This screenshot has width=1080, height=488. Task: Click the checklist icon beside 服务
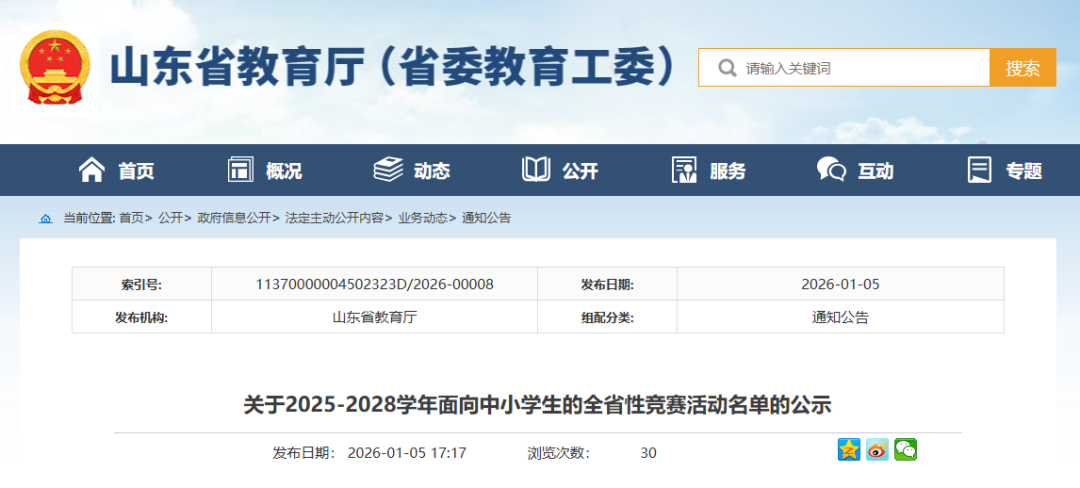684,170
